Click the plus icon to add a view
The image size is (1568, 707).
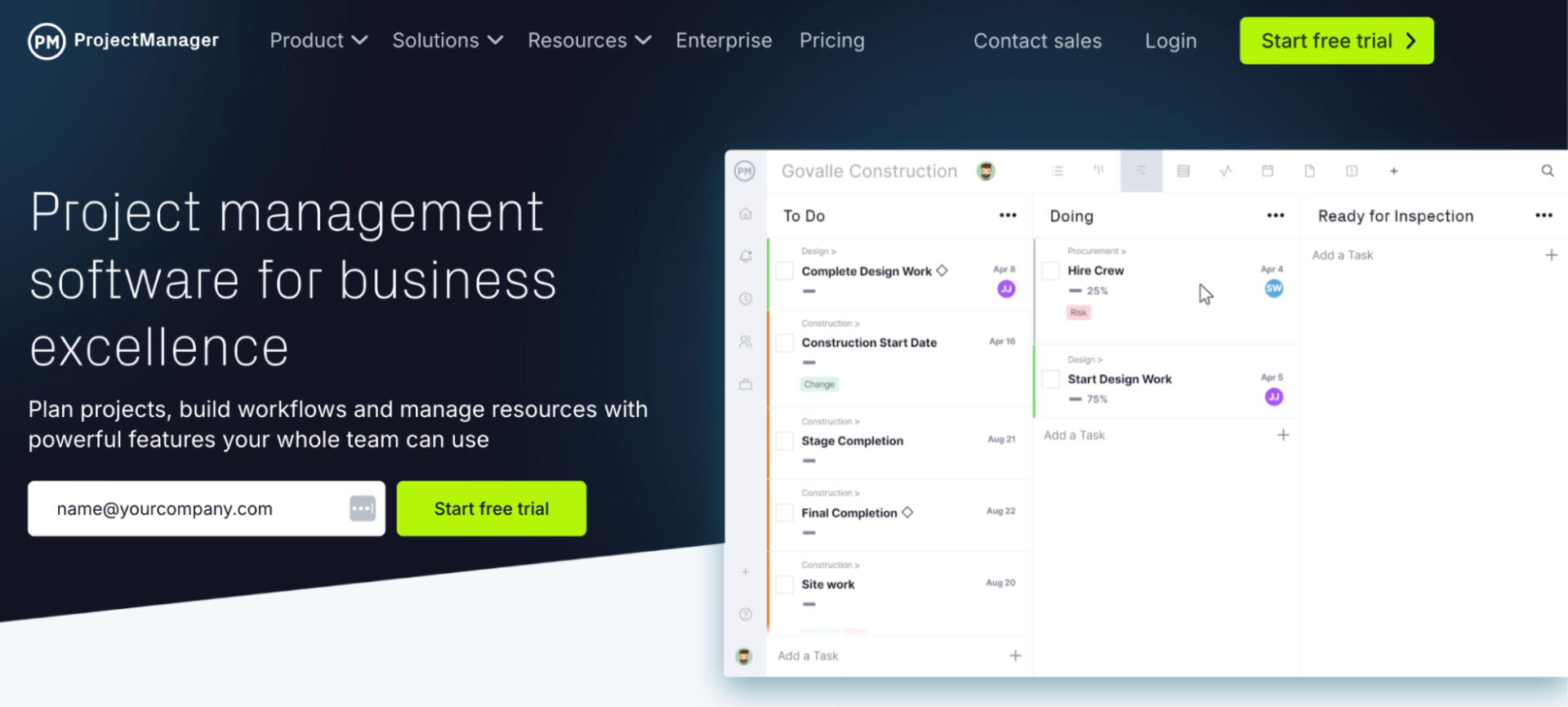pyautogui.click(x=1394, y=171)
